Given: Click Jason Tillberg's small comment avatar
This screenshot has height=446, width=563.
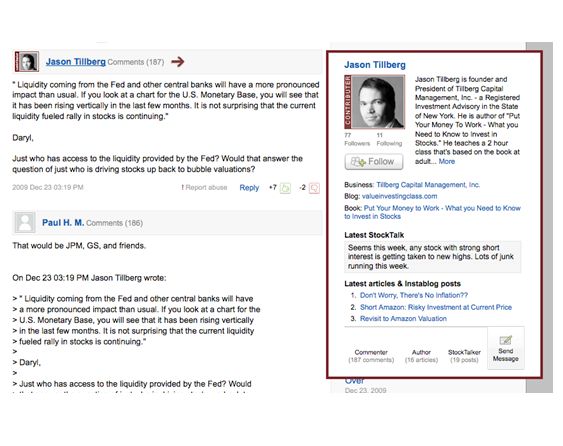Looking at the screenshot, I should [x=27, y=62].
